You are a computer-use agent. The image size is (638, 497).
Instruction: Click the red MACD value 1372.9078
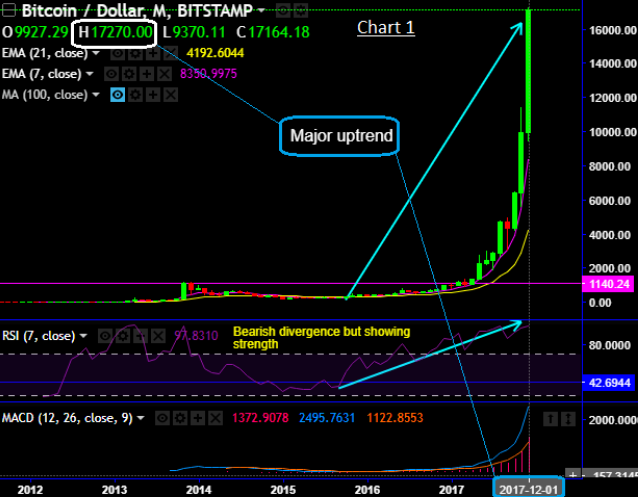tap(260, 418)
